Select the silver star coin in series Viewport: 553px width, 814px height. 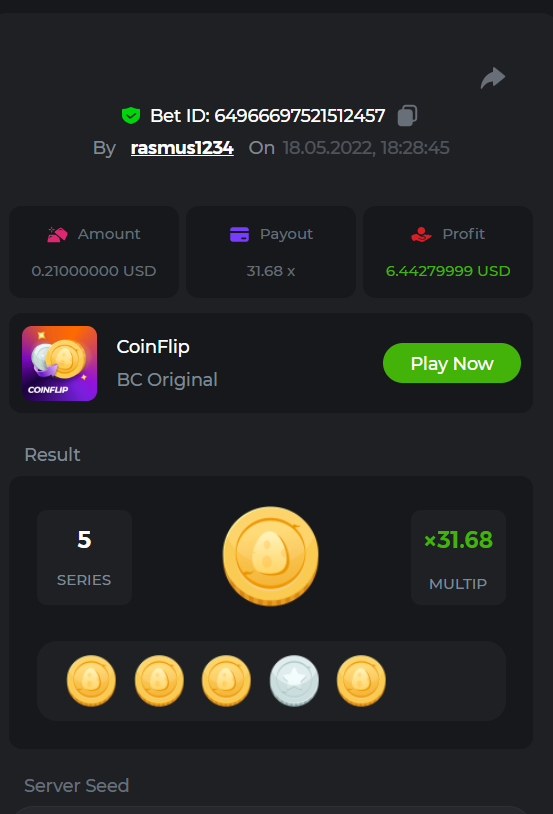(294, 681)
